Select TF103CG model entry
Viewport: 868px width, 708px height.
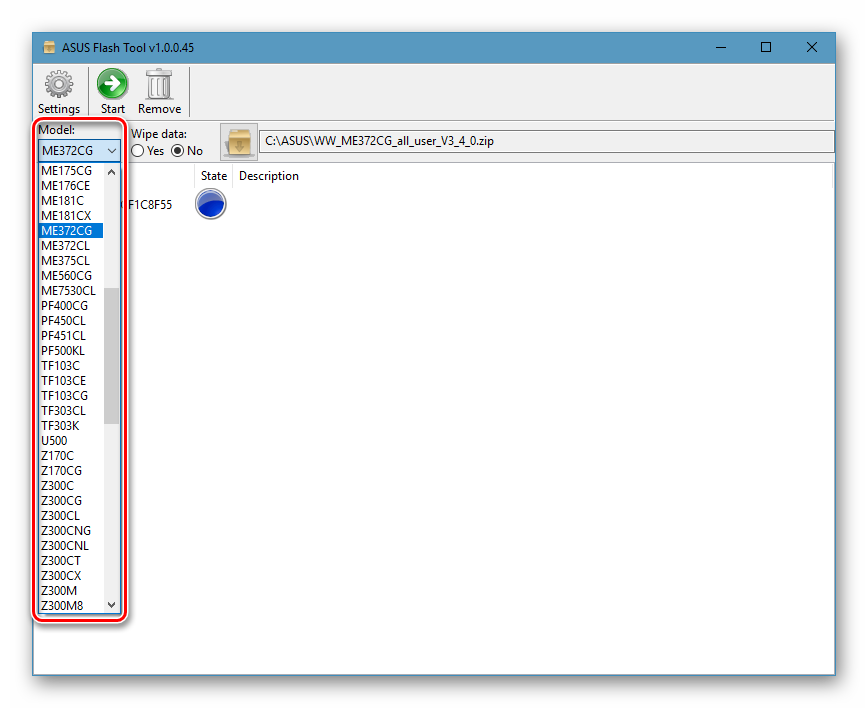click(71, 395)
